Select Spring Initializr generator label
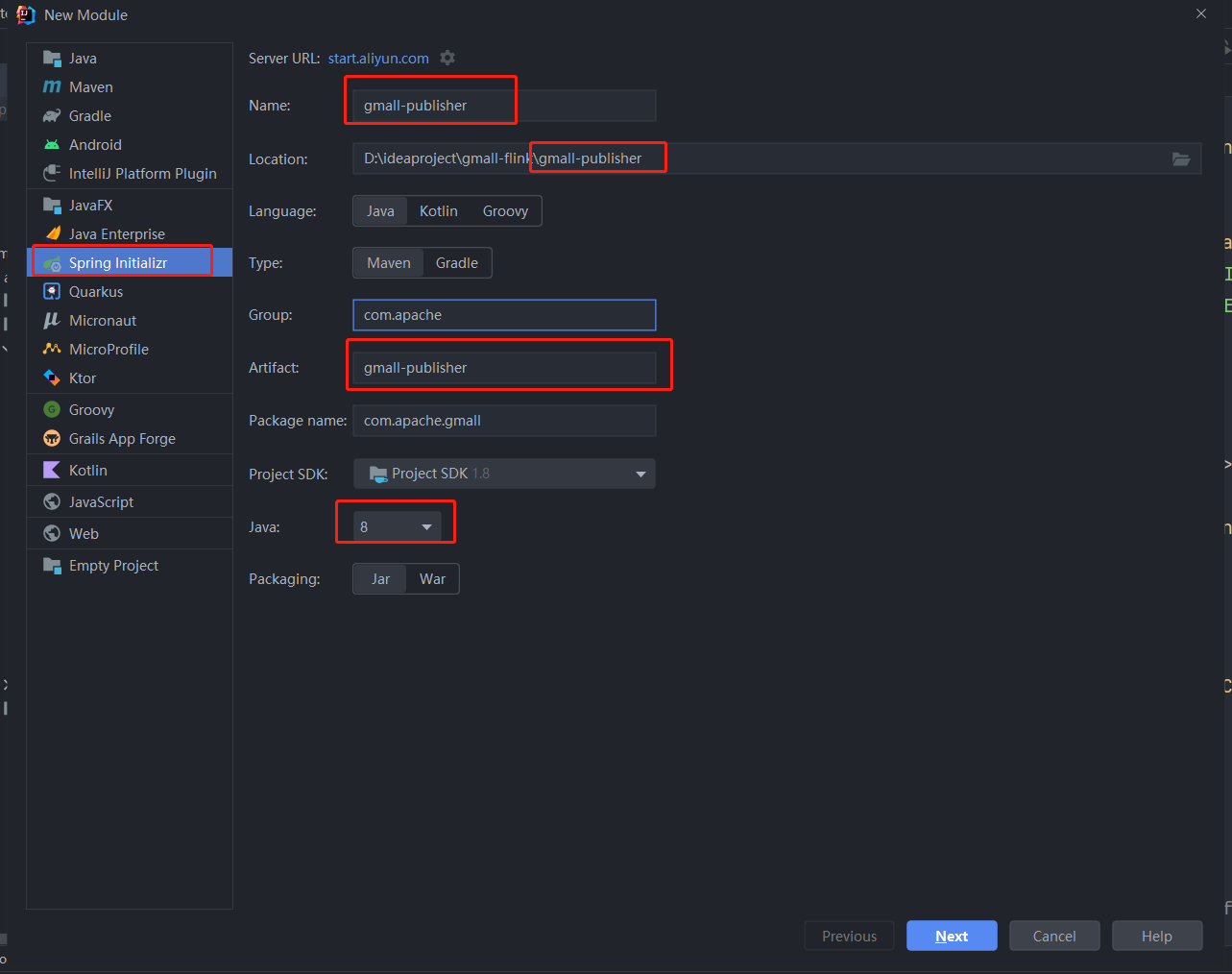This screenshot has height=974, width=1232. click(x=118, y=263)
